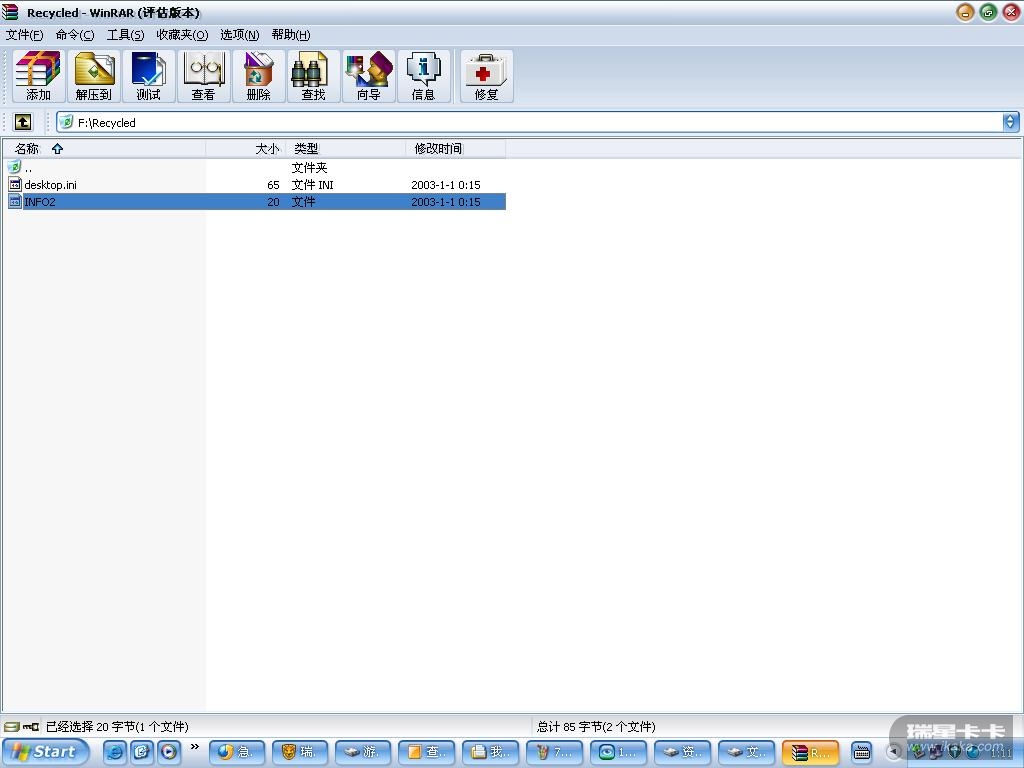Open the 收藏夹(O) menu

coord(182,35)
